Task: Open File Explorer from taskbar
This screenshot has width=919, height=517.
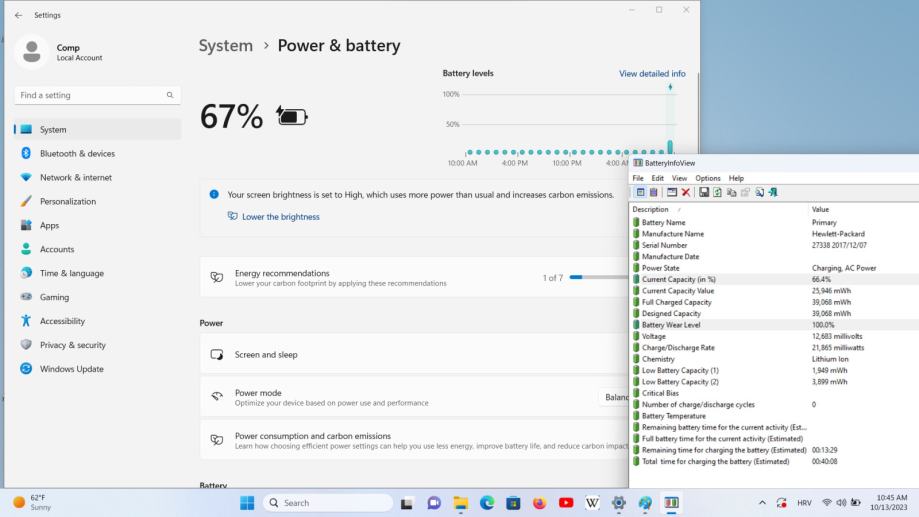Action: 461,503
